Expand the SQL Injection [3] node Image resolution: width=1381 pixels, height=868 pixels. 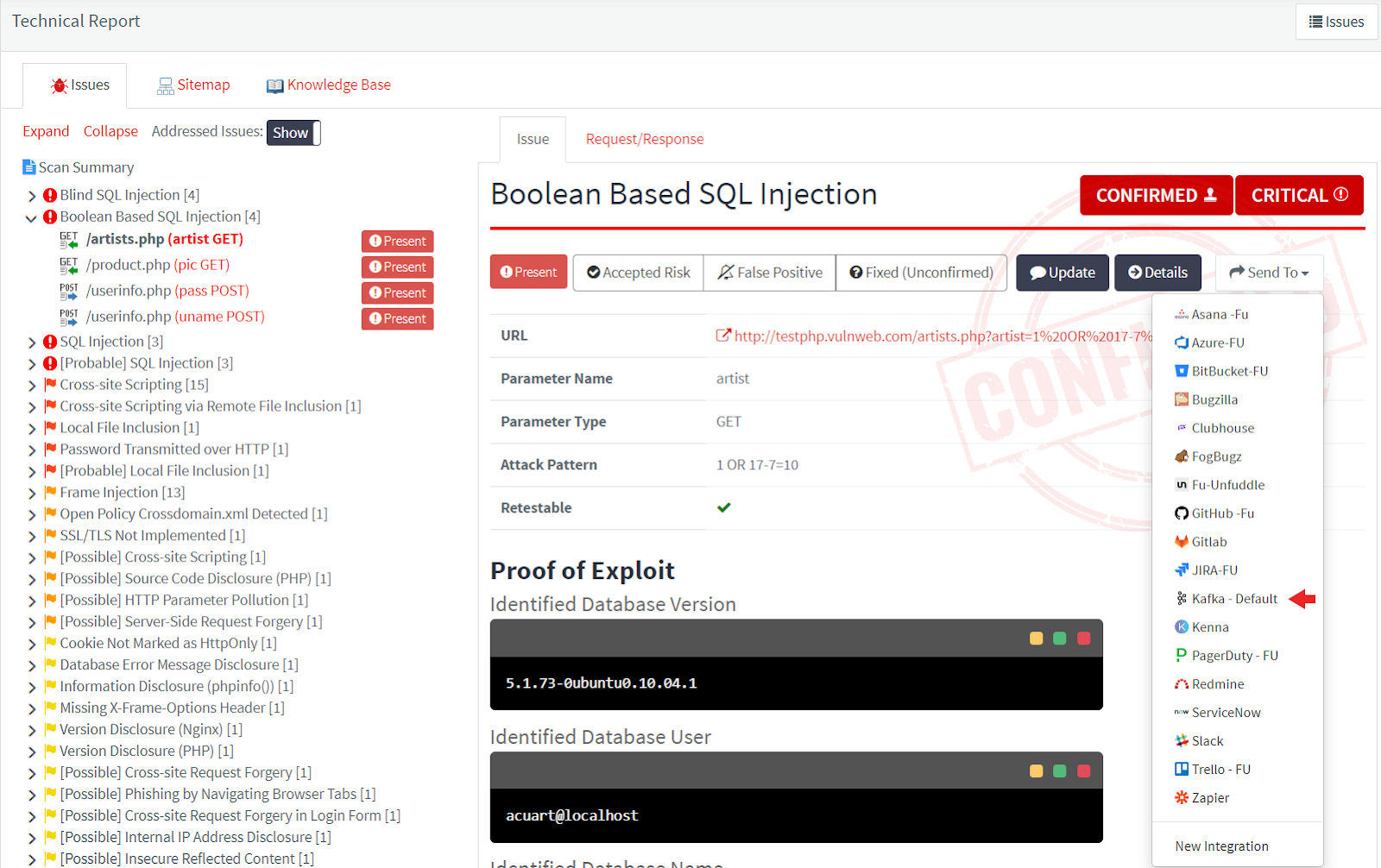[32, 343]
